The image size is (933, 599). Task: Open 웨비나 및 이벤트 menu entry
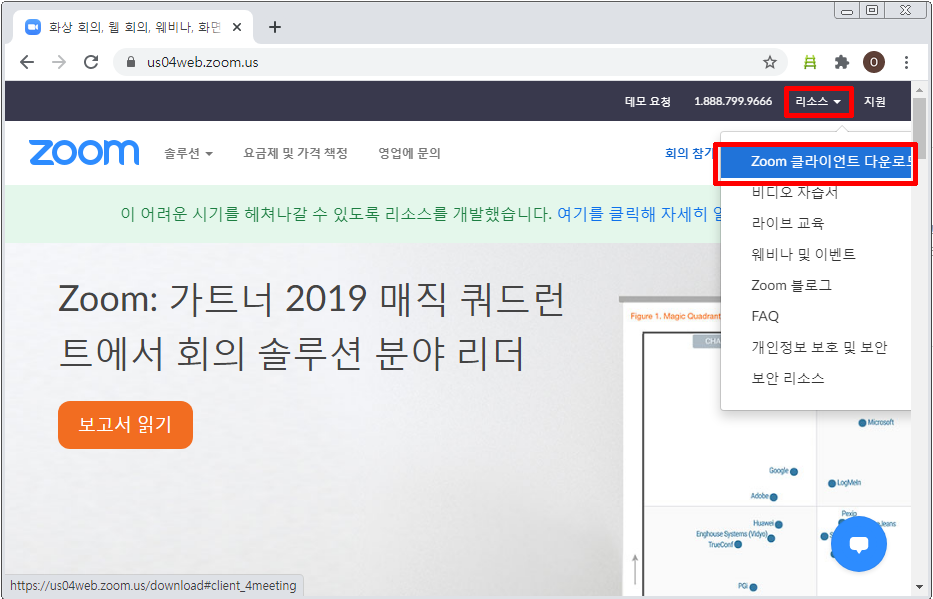click(803, 254)
